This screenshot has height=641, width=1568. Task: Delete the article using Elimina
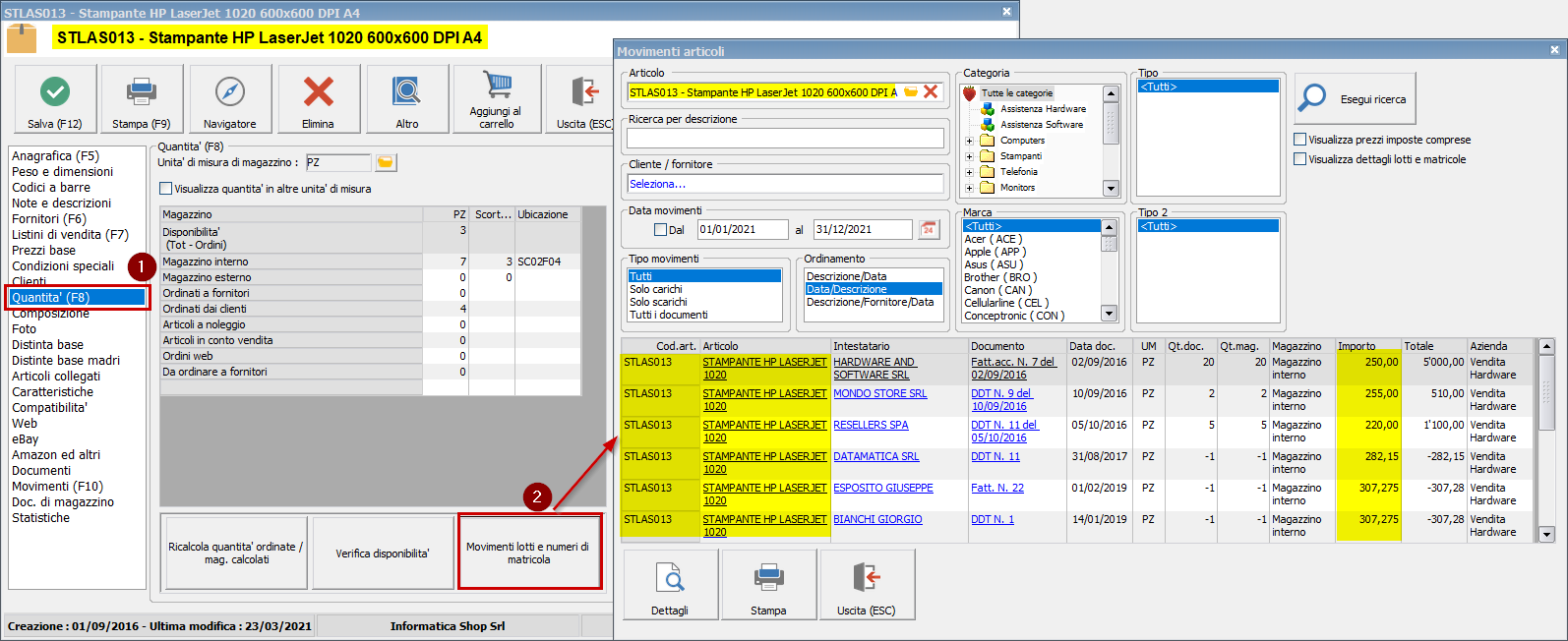(319, 99)
